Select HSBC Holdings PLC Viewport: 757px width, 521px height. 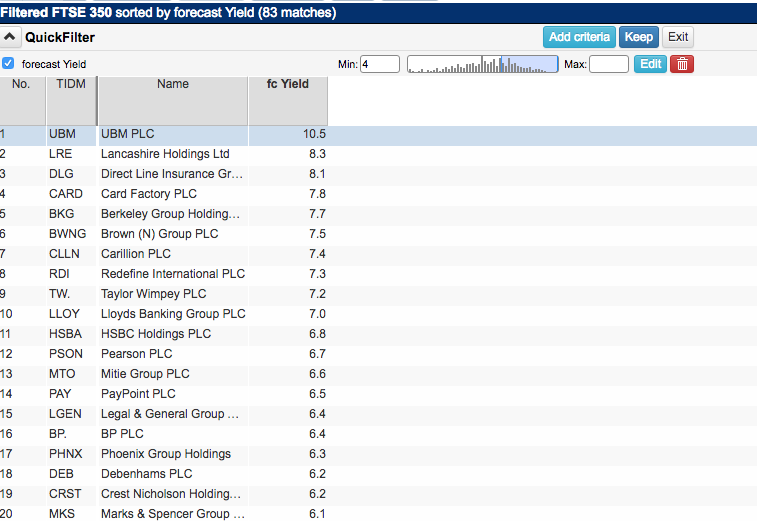click(156, 334)
